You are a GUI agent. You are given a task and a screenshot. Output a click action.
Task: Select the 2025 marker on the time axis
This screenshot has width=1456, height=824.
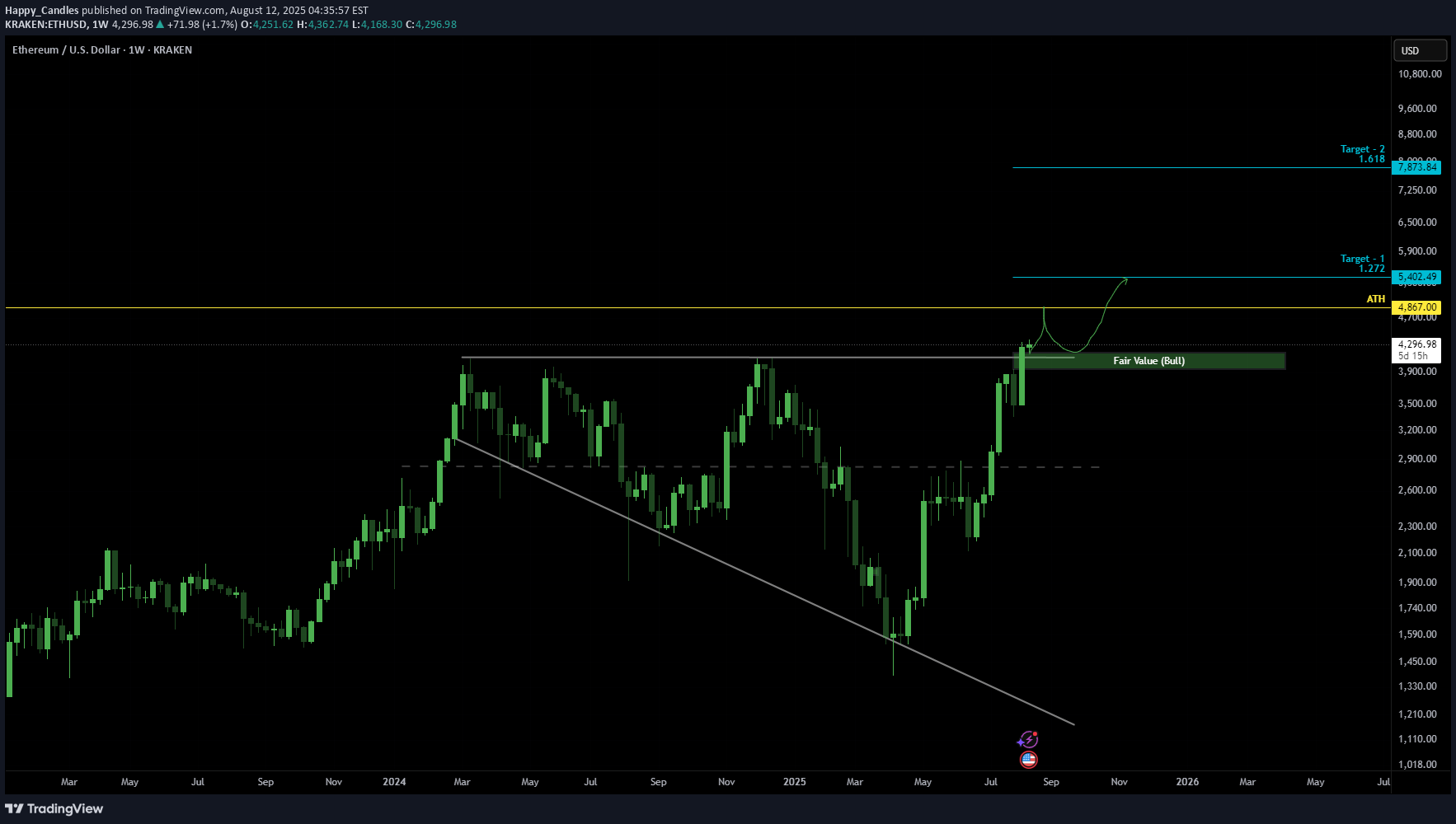pyautogui.click(x=794, y=782)
